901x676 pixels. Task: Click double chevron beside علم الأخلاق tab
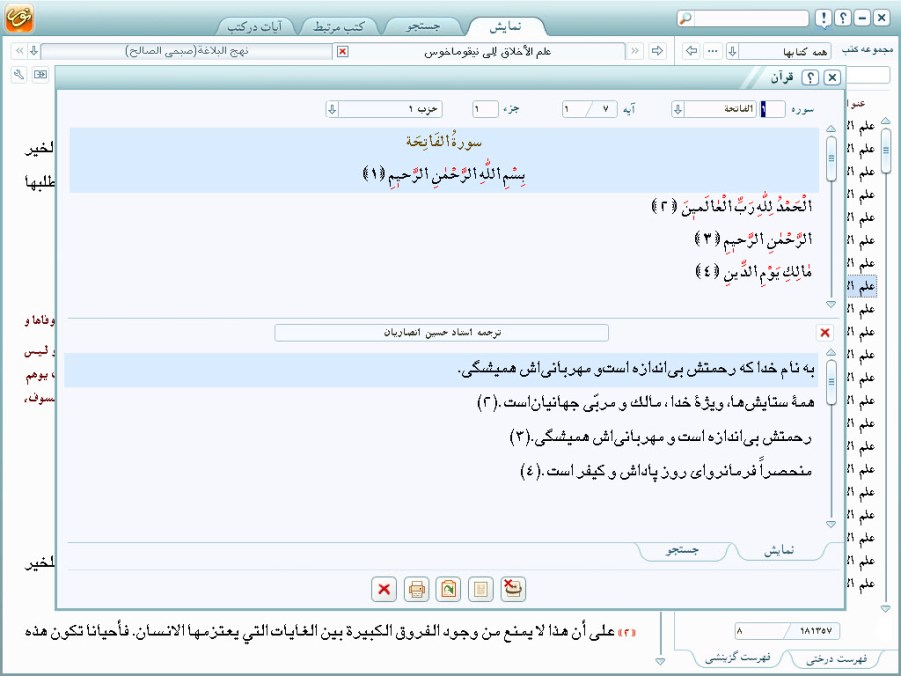pyautogui.click(x=635, y=51)
